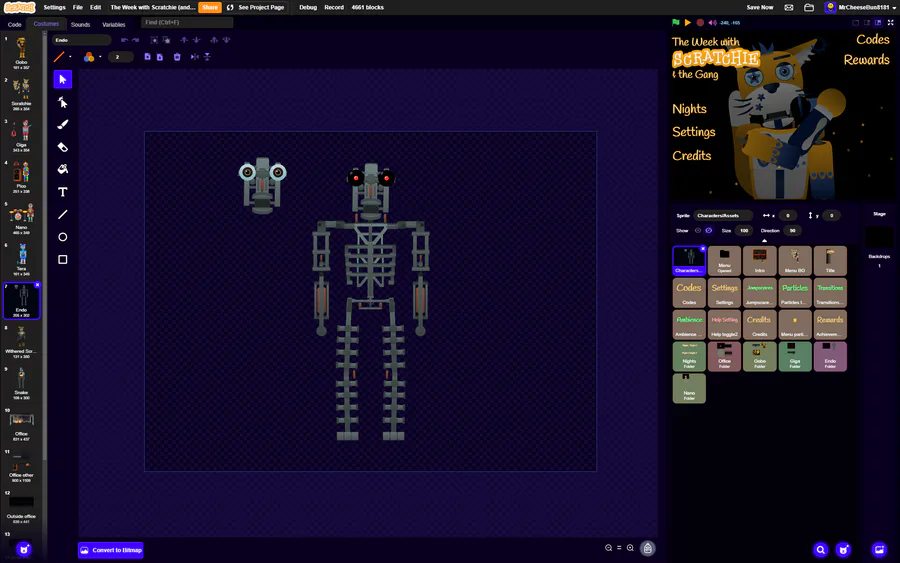
Task: Click the choose-a-costume button
Action: click(24, 550)
